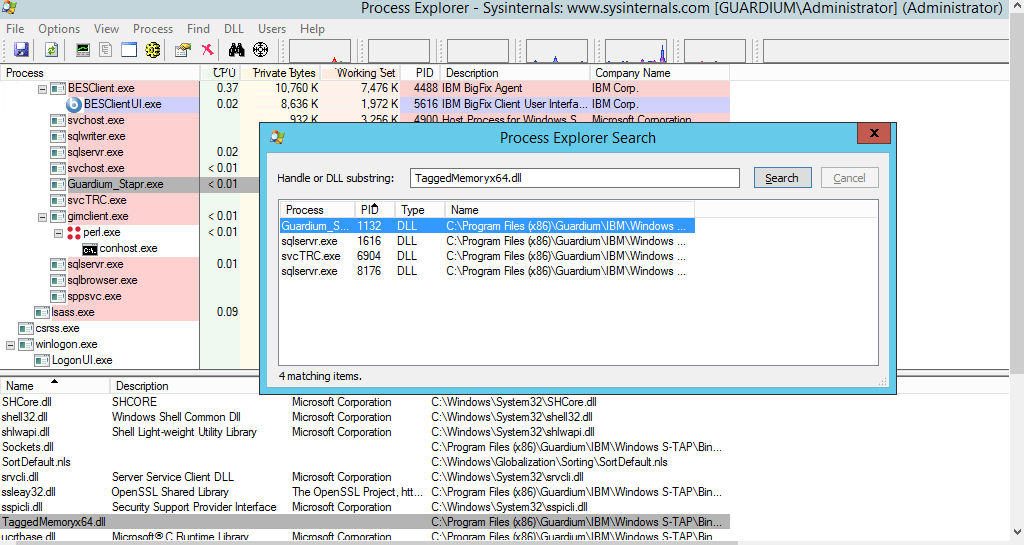Viewport: 1024px width, 545px height.
Task: Click the binoculars Find Handle icon
Action: click(x=236, y=50)
